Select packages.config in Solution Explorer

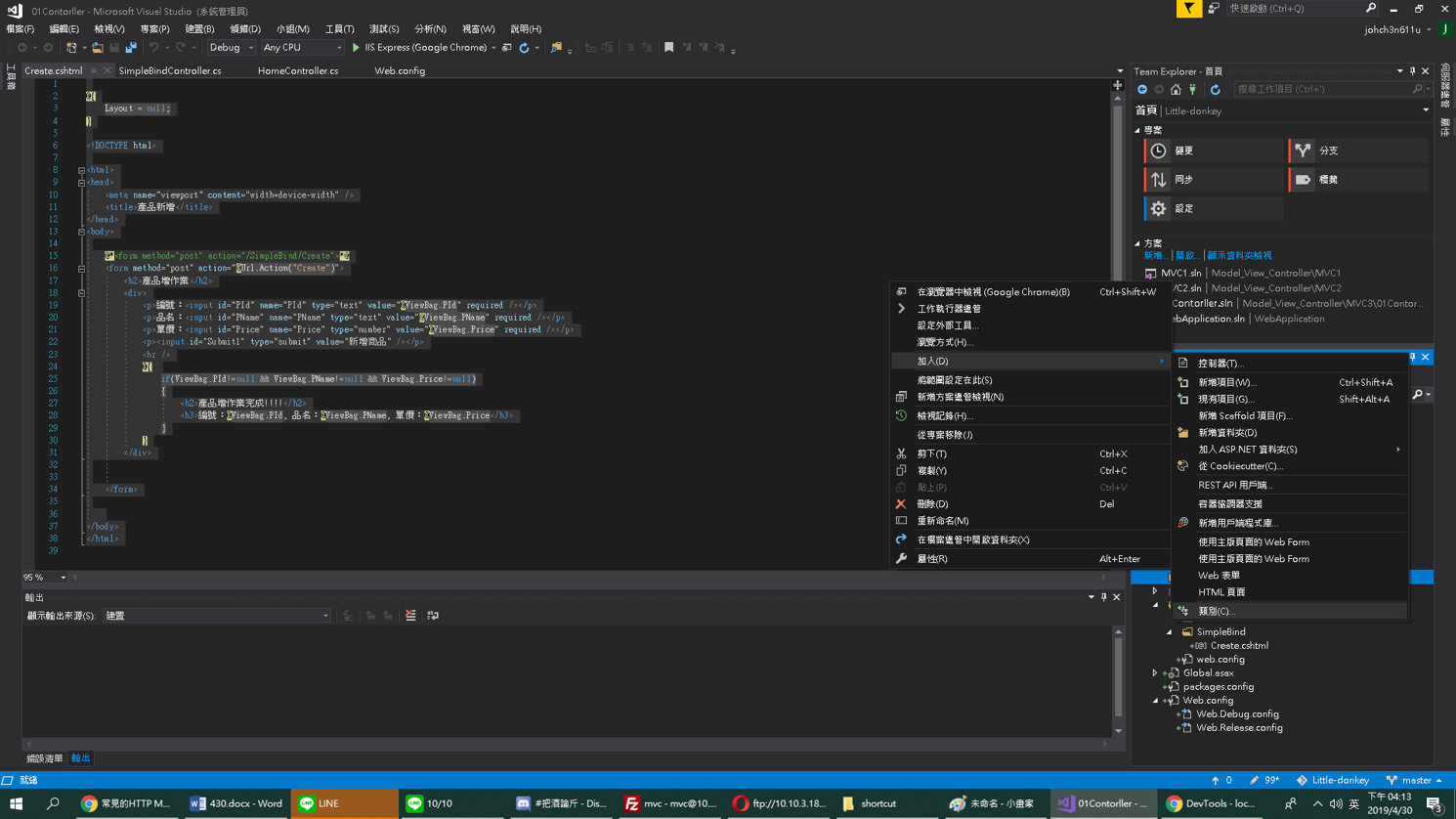coord(1219,687)
